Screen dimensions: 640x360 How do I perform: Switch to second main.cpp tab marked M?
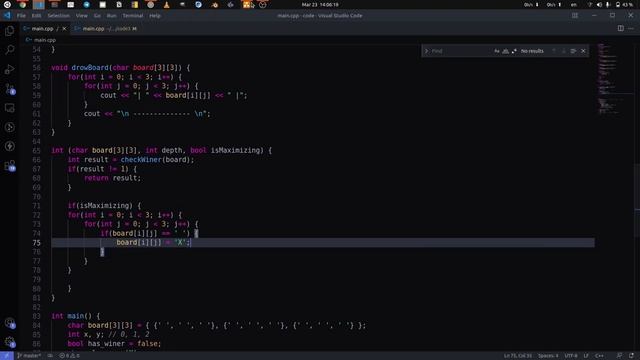[105, 29]
